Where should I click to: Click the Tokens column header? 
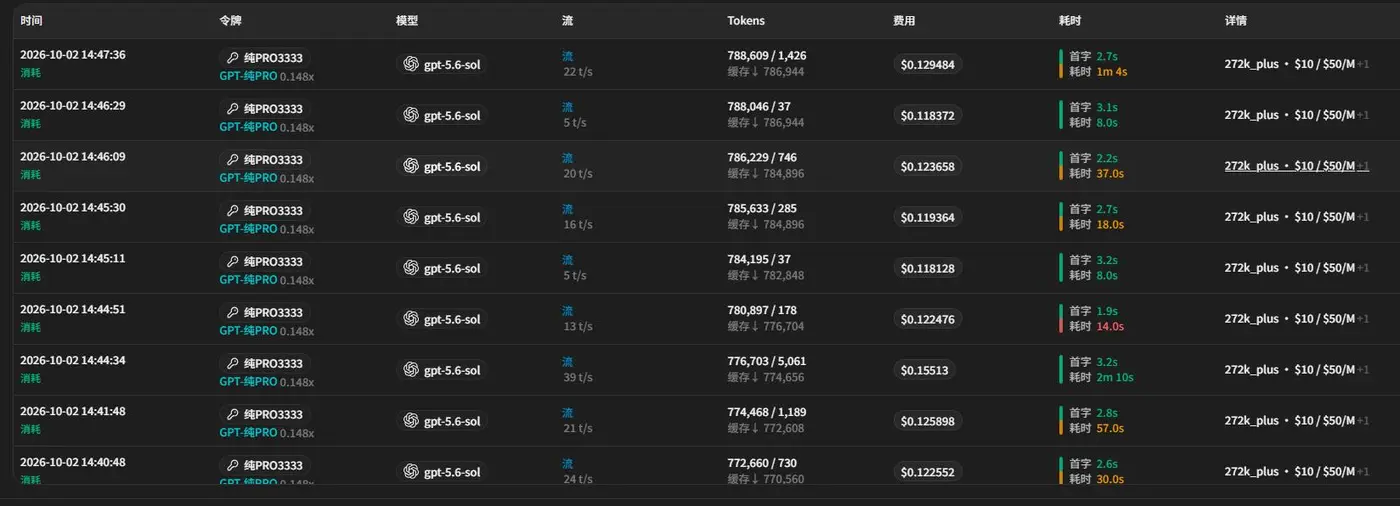point(746,21)
